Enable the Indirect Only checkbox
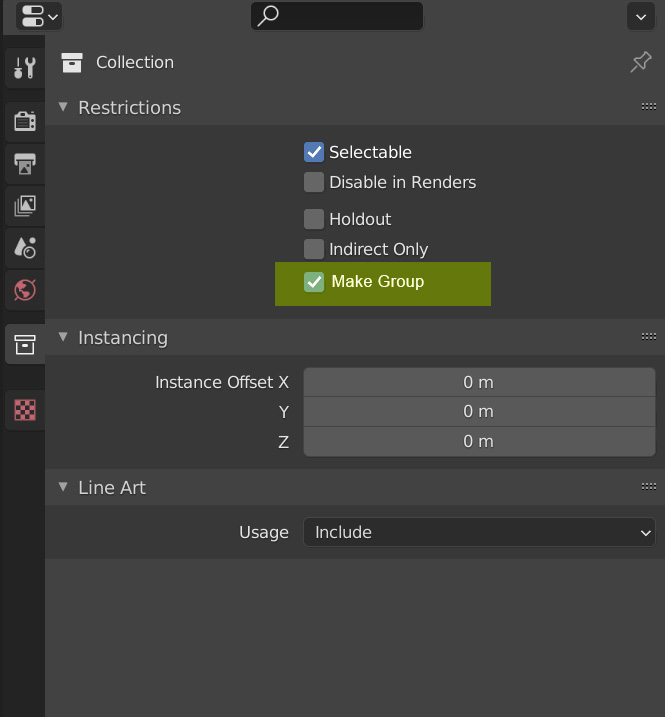The height and width of the screenshot is (717, 665). tap(314, 249)
